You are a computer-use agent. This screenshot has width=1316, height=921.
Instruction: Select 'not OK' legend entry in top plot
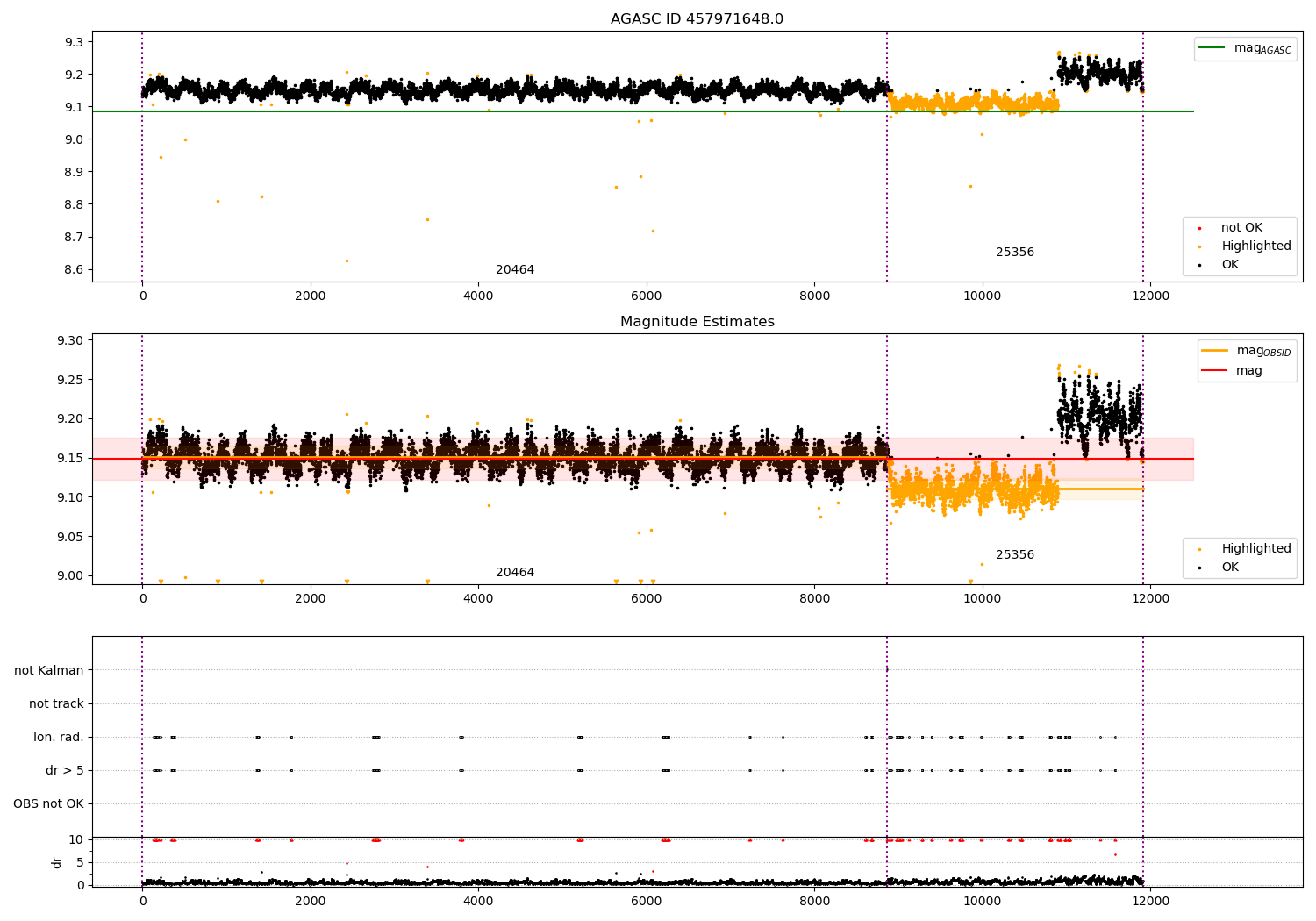click(1241, 228)
